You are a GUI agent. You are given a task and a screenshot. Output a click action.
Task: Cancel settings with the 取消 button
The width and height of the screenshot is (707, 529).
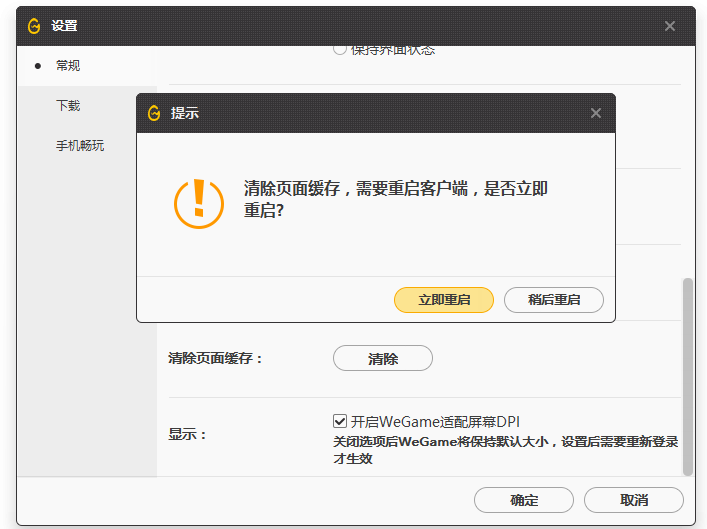pos(633,500)
